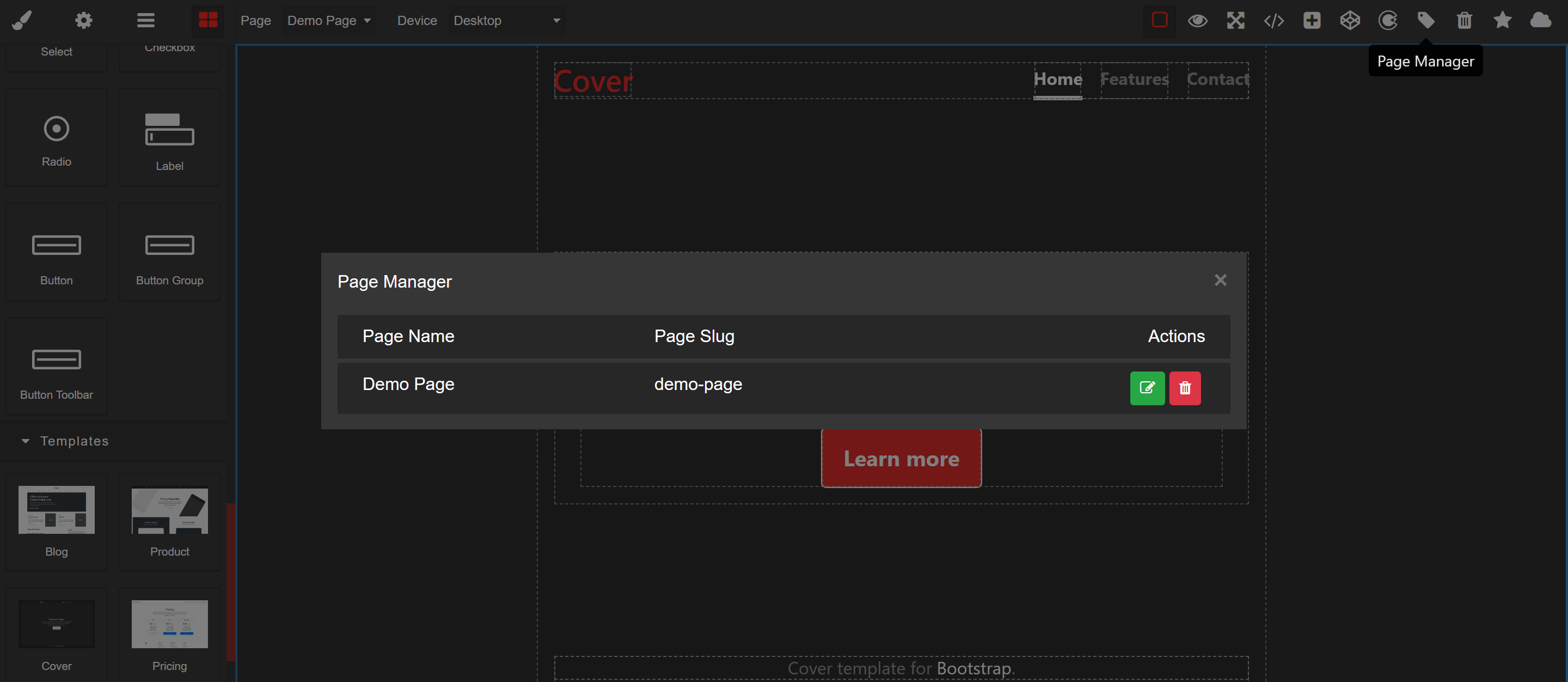
Task: Click the cloud save icon
Action: click(x=1540, y=21)
